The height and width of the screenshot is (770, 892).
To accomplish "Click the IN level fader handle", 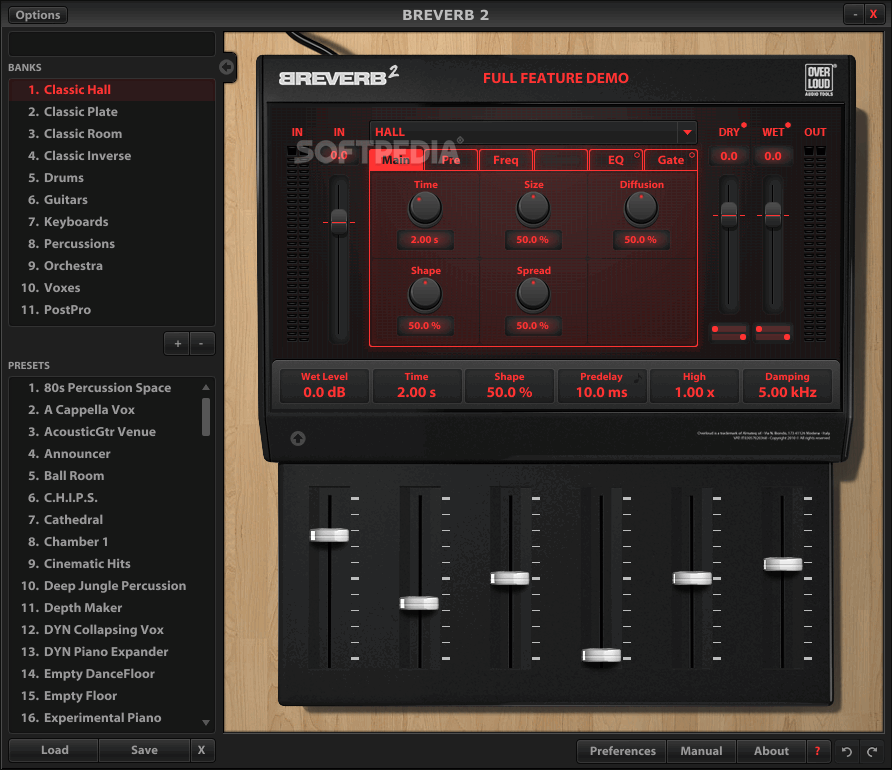I will coord(339,221).
